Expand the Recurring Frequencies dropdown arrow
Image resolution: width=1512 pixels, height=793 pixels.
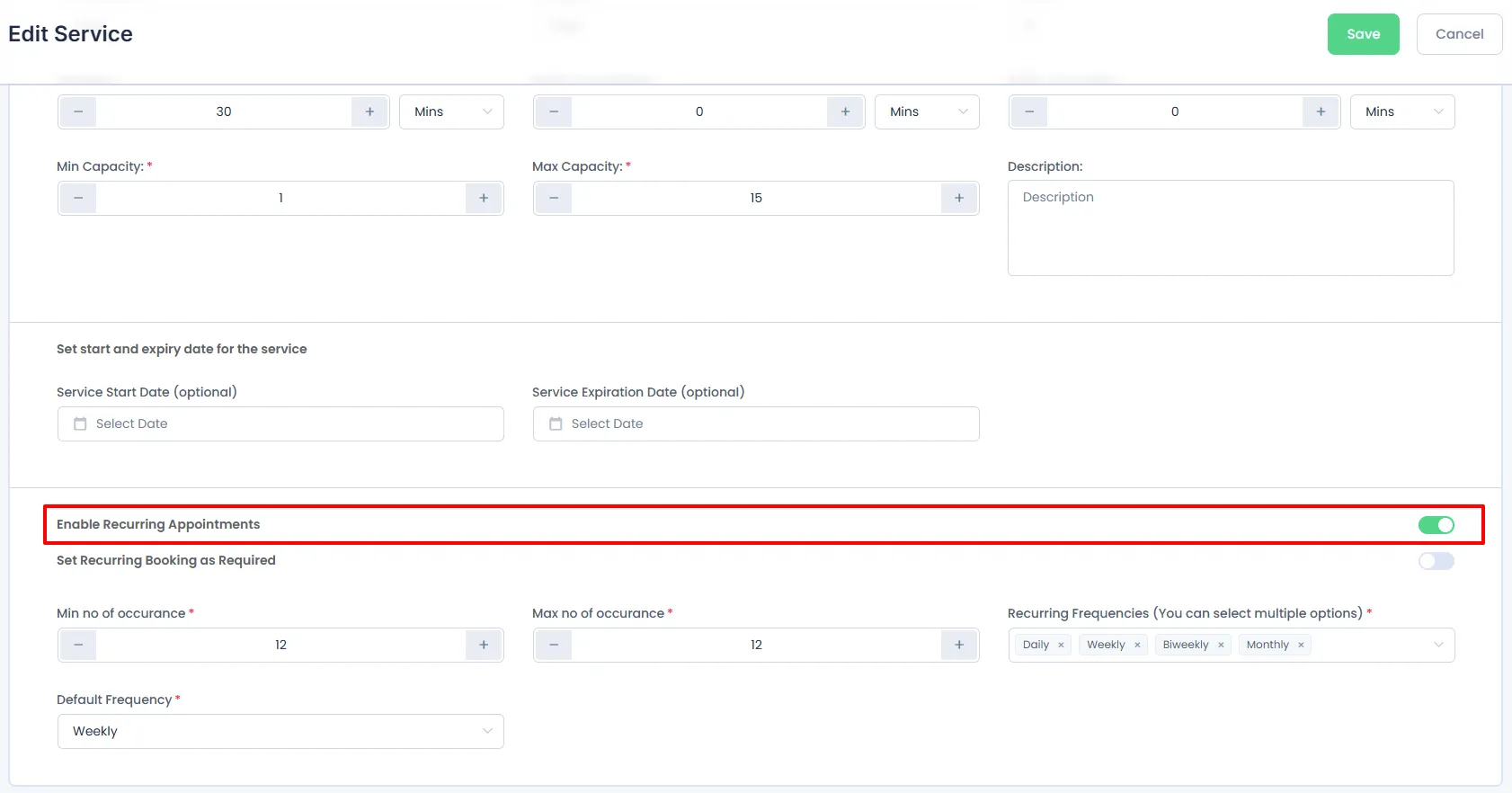1438,645
